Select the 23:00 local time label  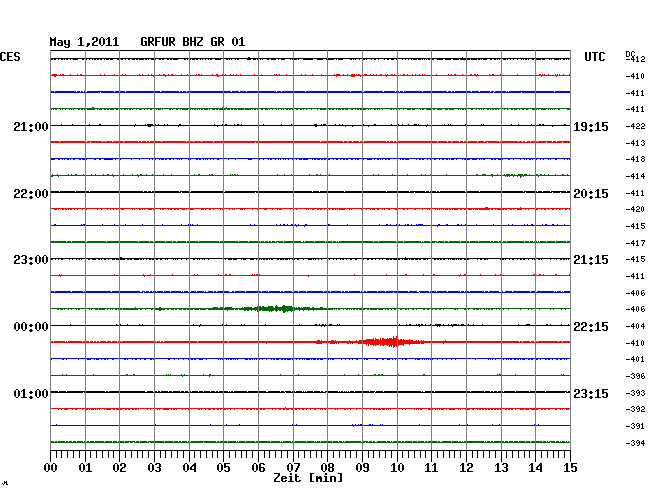pyautogui.click(x=31, y=260)
